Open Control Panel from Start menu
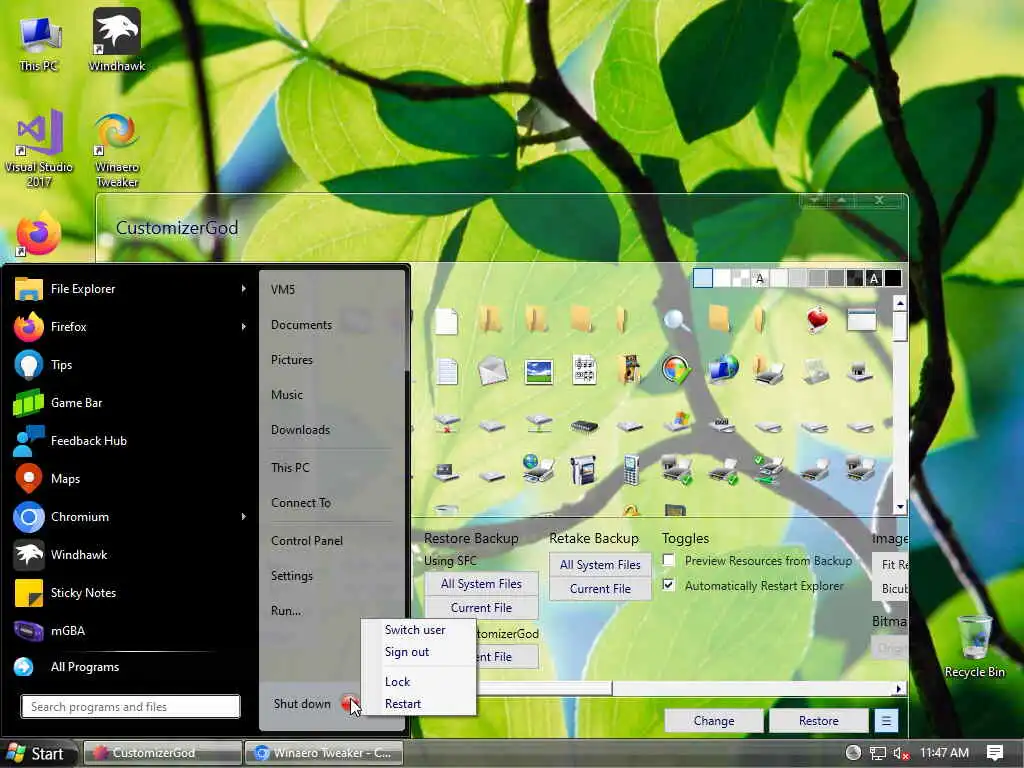Screen dimensions: 1024x768 point(306,541)
